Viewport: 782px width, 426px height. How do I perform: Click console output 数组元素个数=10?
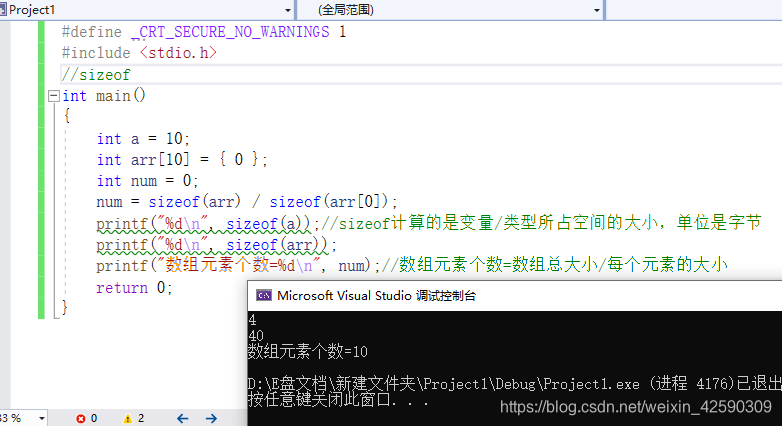point(308,352)
